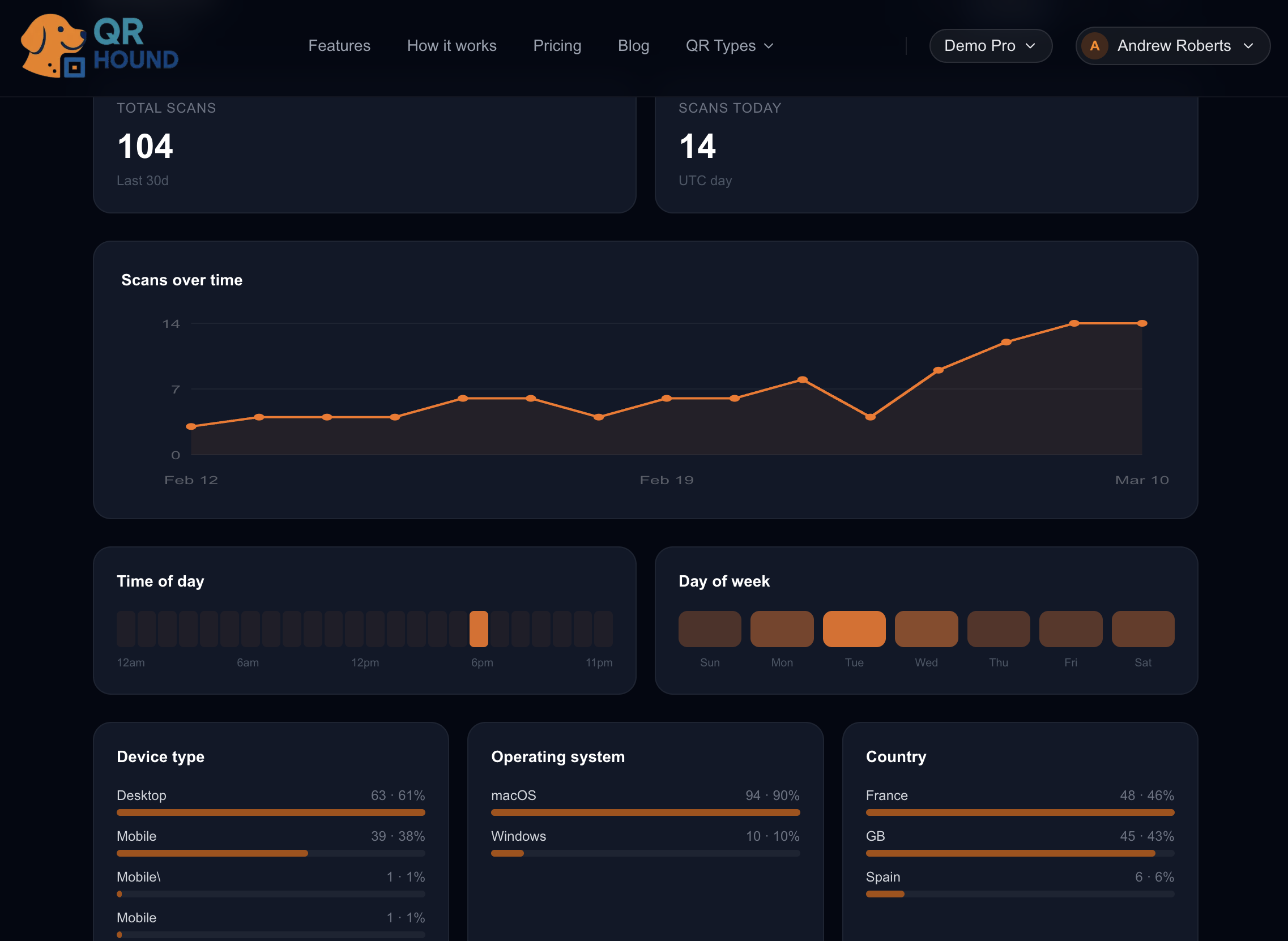Click the first chart point at Feb 12
Screen dimensions: 1288x941
[x=191, y=427]
